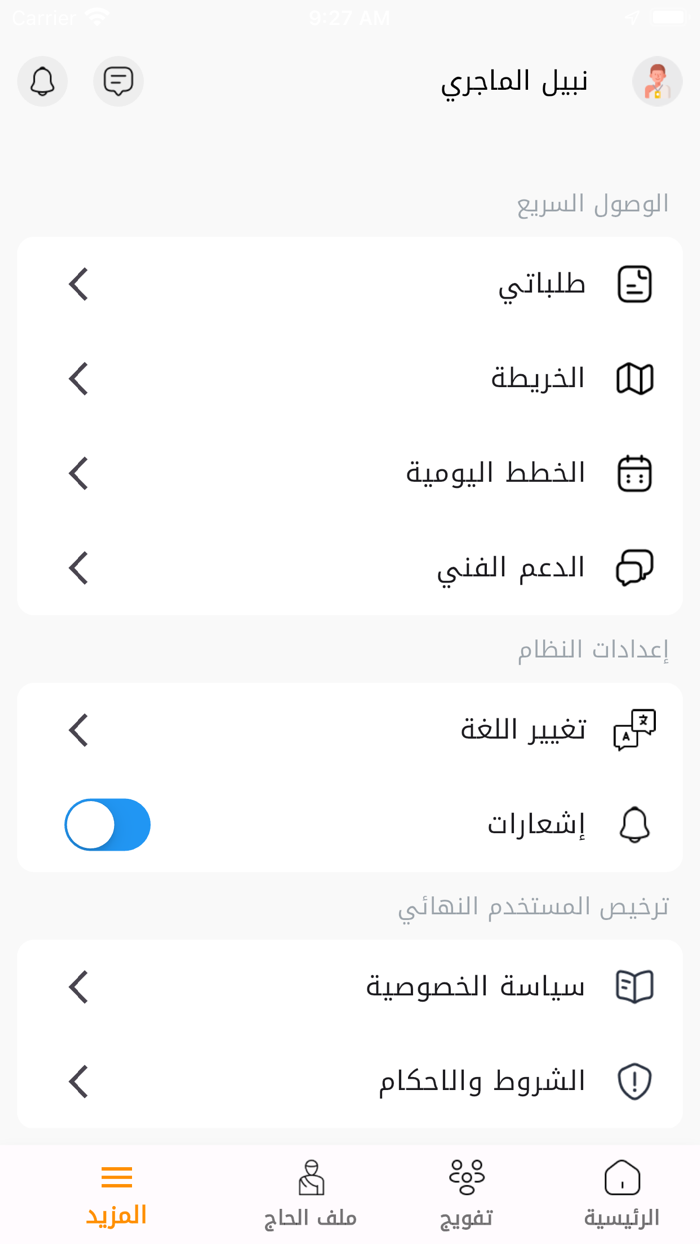Open notifications via the bell icon
The image size is (700, 1244).
click(x=42, y=81)
